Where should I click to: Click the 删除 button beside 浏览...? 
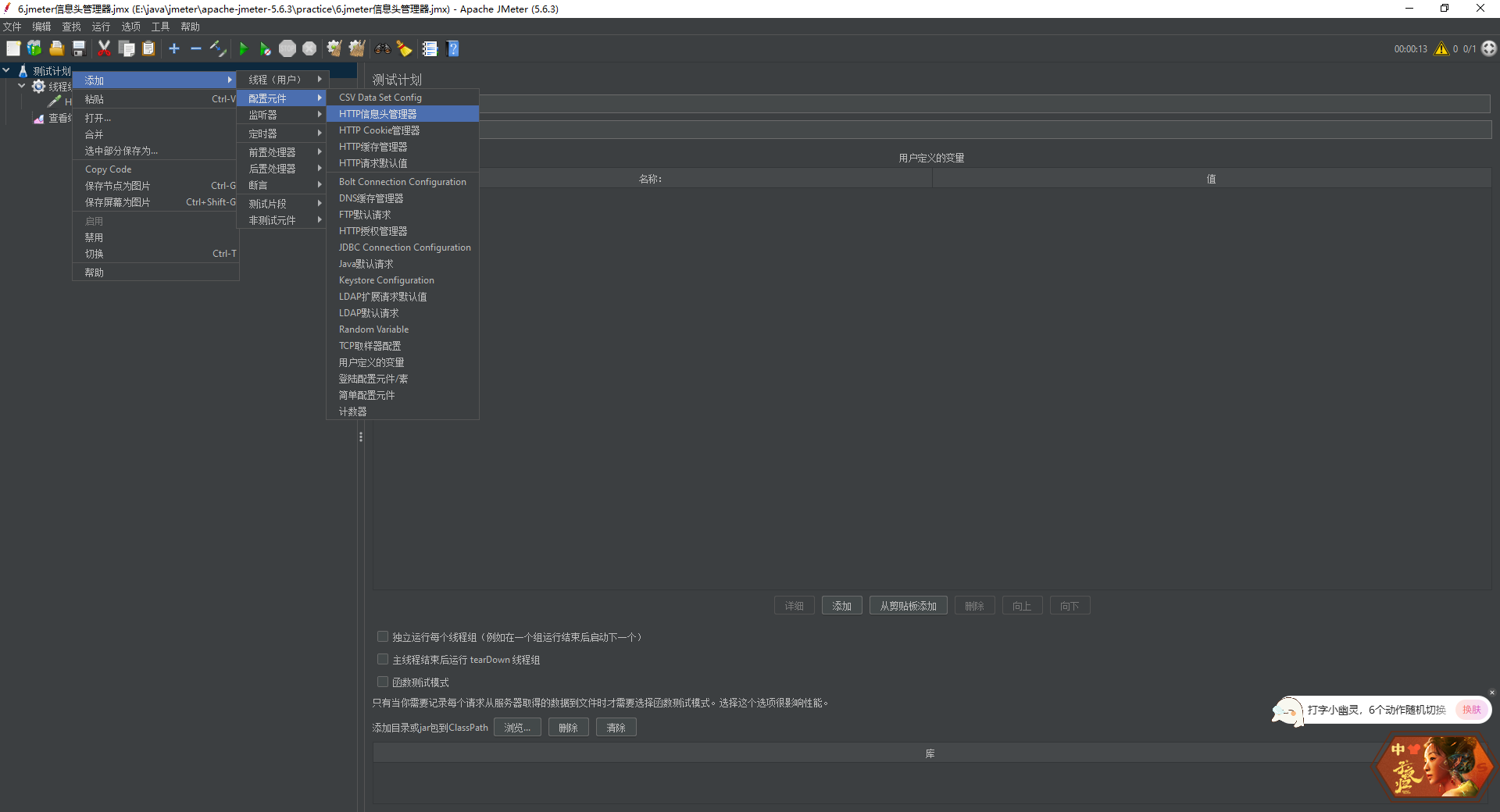(x=569, y=728)
